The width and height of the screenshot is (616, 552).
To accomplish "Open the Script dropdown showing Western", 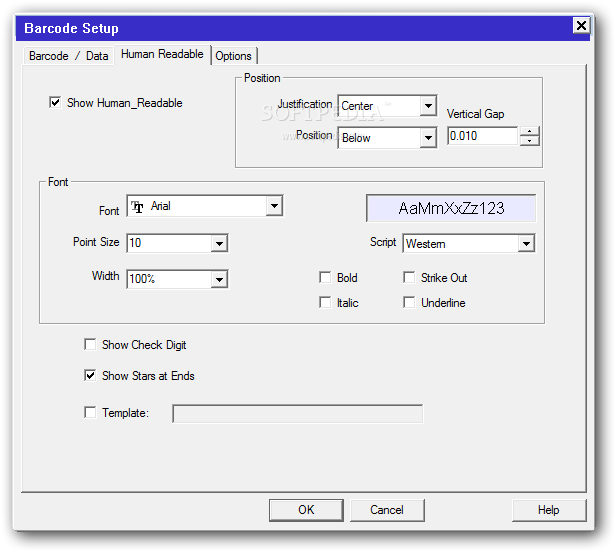I will [x=526, y=244].
